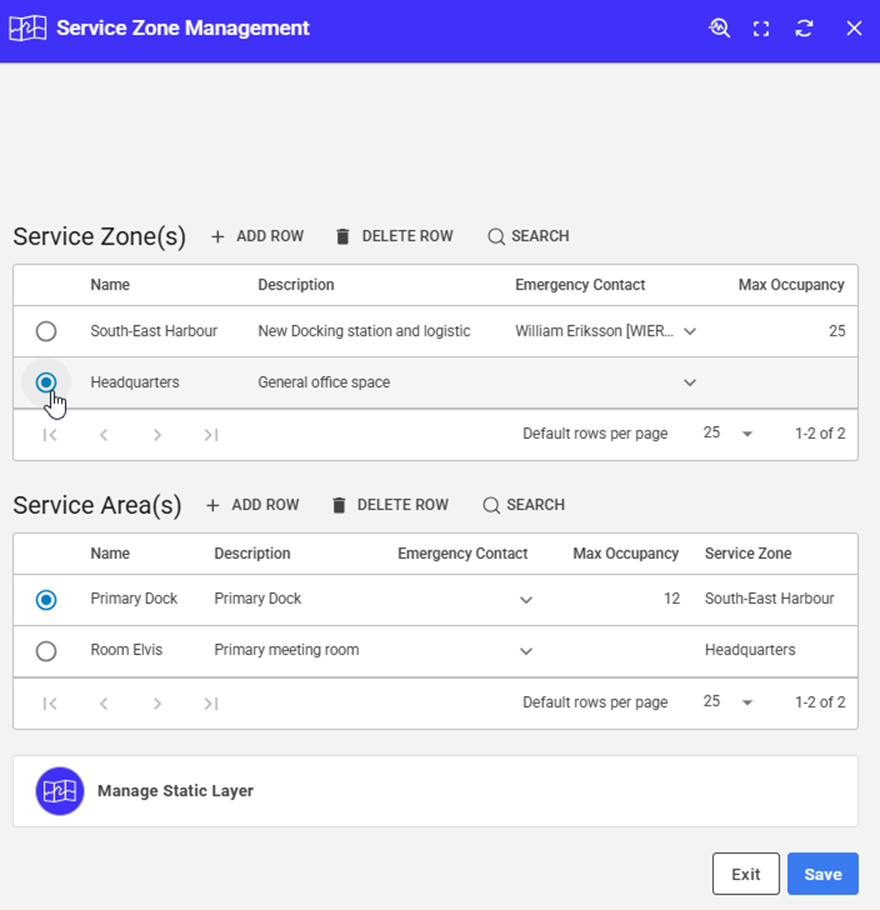Viewport: 880px width, 910px height.
Task: Go to next page in Service Zones
Action: coord(157,435)
